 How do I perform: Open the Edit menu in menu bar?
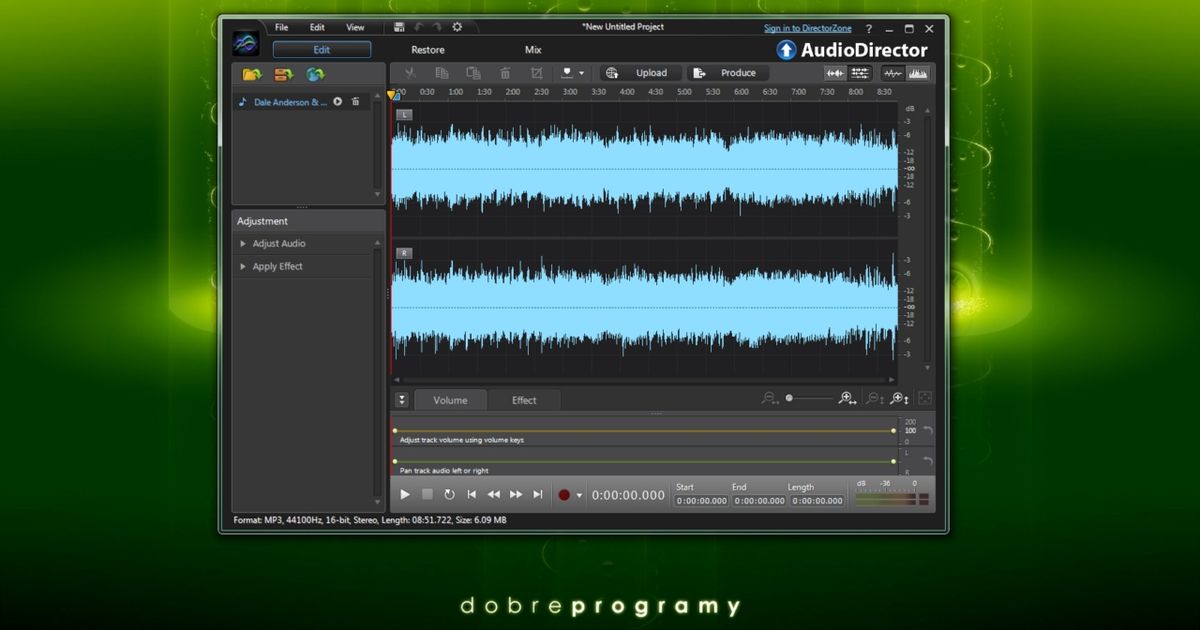pyautogui.click(x=317, y=28)
